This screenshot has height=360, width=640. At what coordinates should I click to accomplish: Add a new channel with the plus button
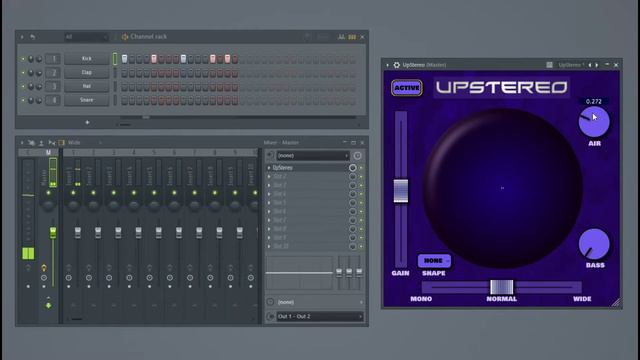coord(87,122)
